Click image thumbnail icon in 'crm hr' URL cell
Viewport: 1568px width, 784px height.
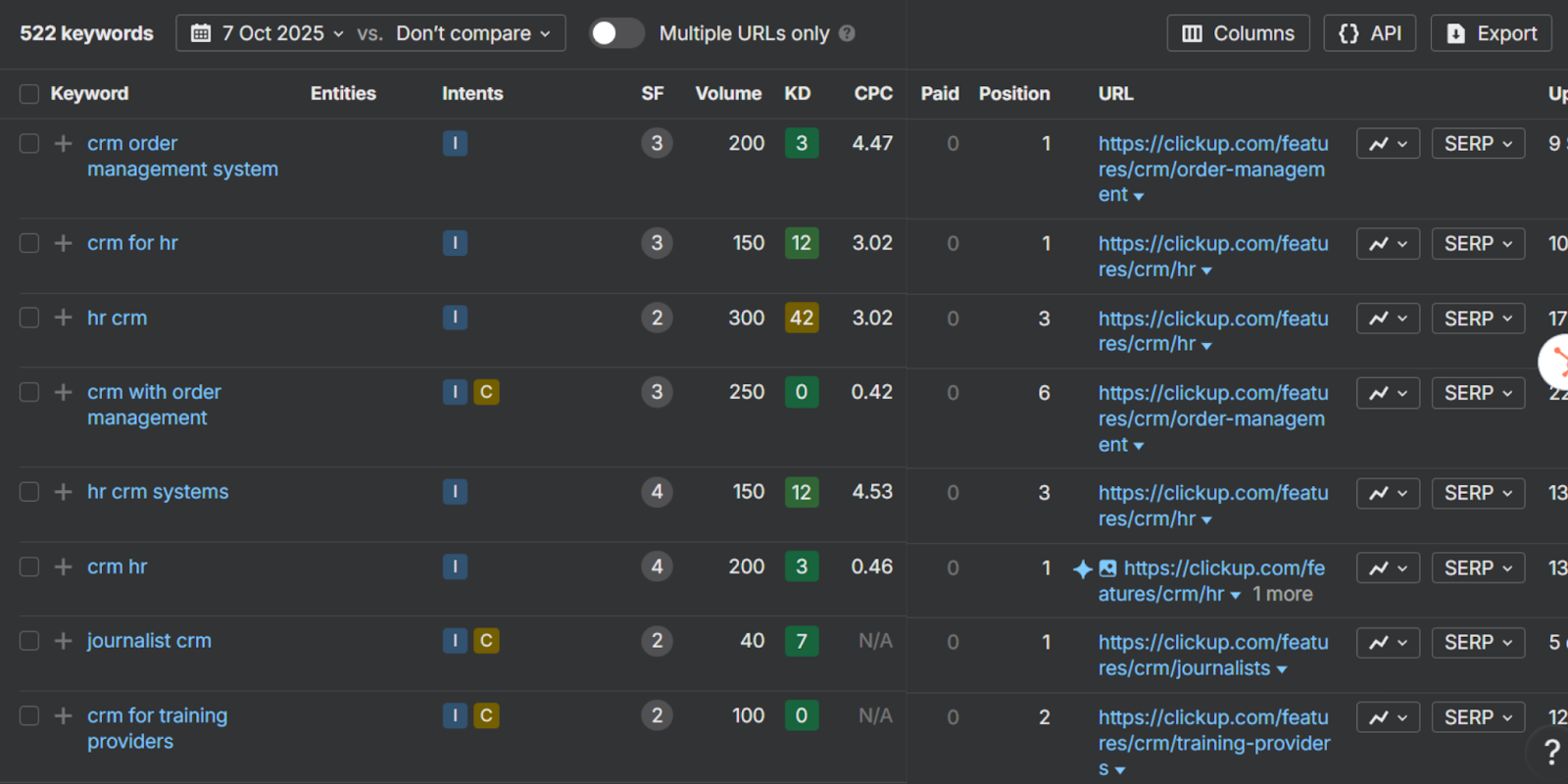tap(1107, 568)
